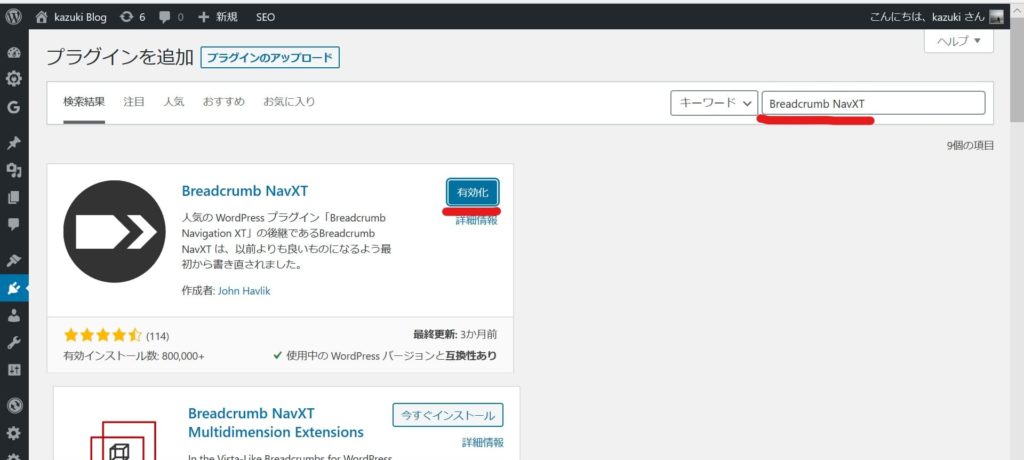1024x460 pixels.
Task: Click 有効化 to activate Breadcrumb NavXT
Action: click(x=473, y=192)
